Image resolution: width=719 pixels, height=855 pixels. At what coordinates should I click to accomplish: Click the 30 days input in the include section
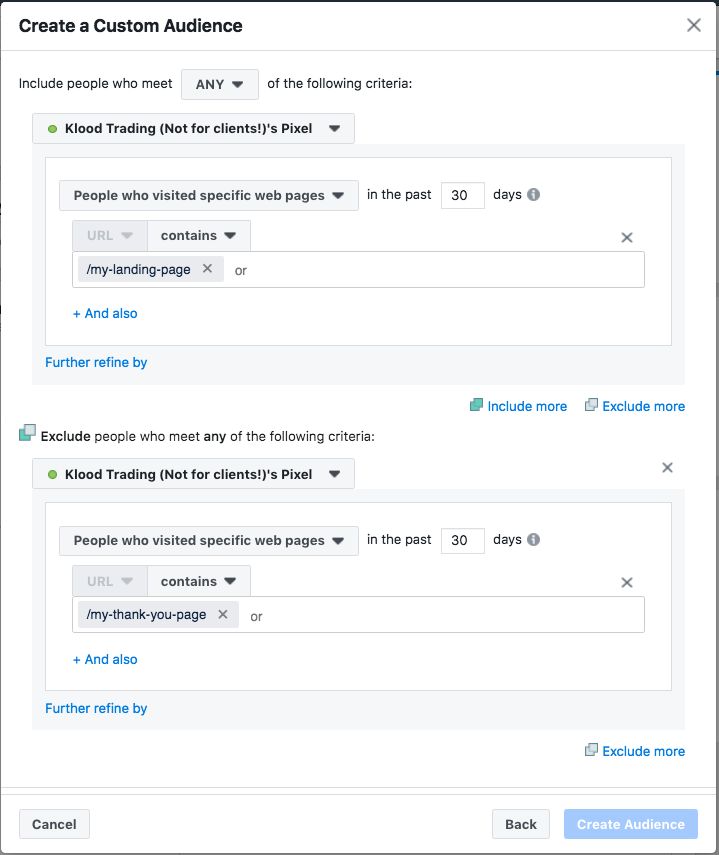[462, 195]
